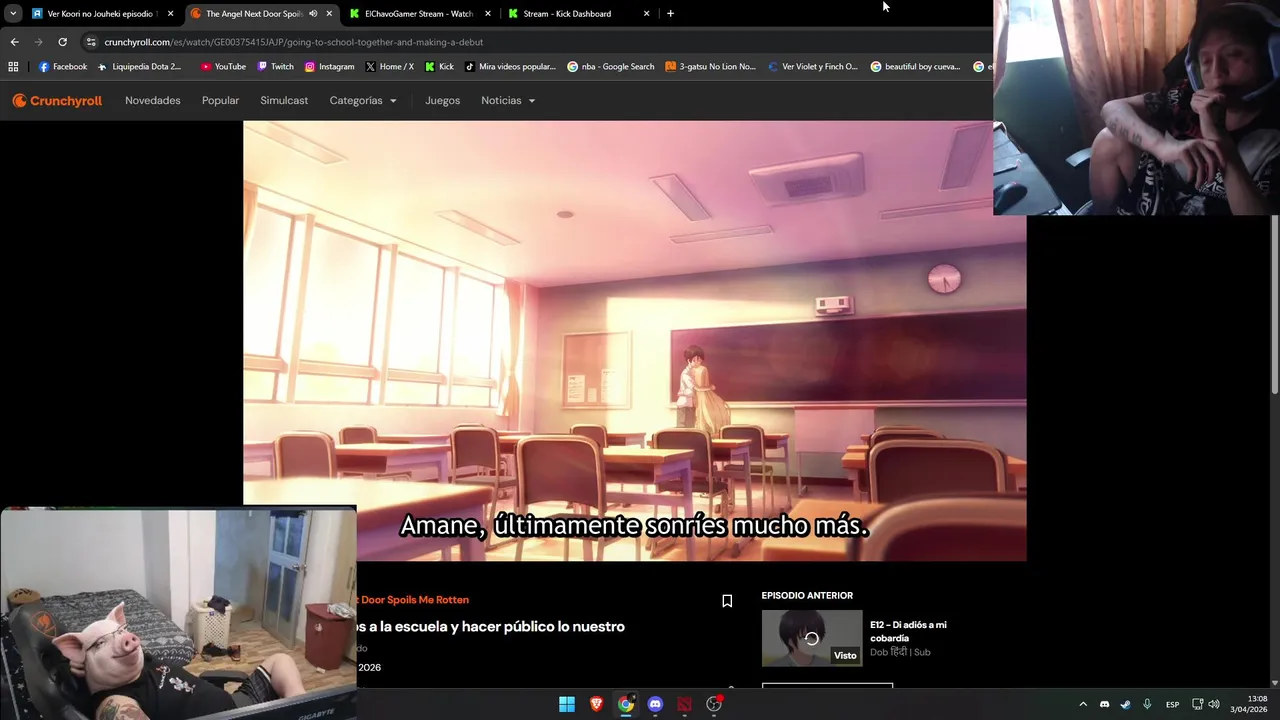Bookmark this episode with the watchlist icon

pos(727,601)
